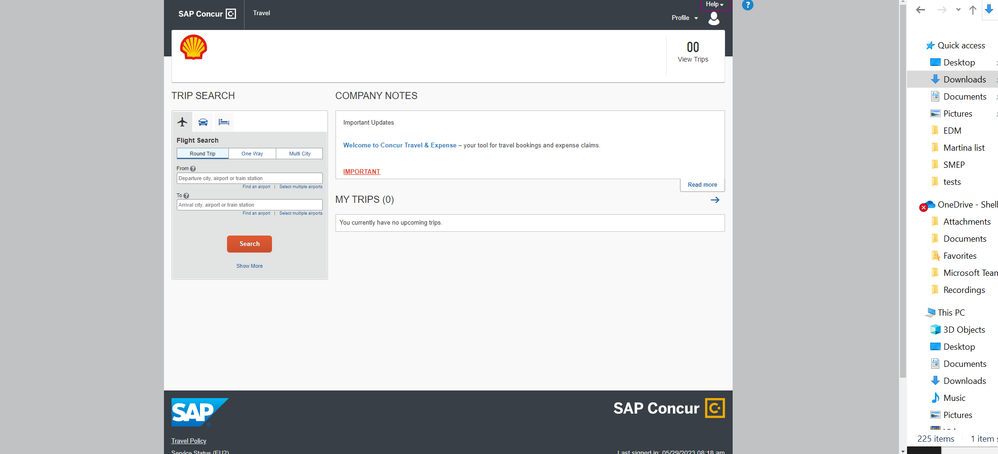Select the Multi City option
The height and width of the screenshot is (454, 998).
pos(299,154)
